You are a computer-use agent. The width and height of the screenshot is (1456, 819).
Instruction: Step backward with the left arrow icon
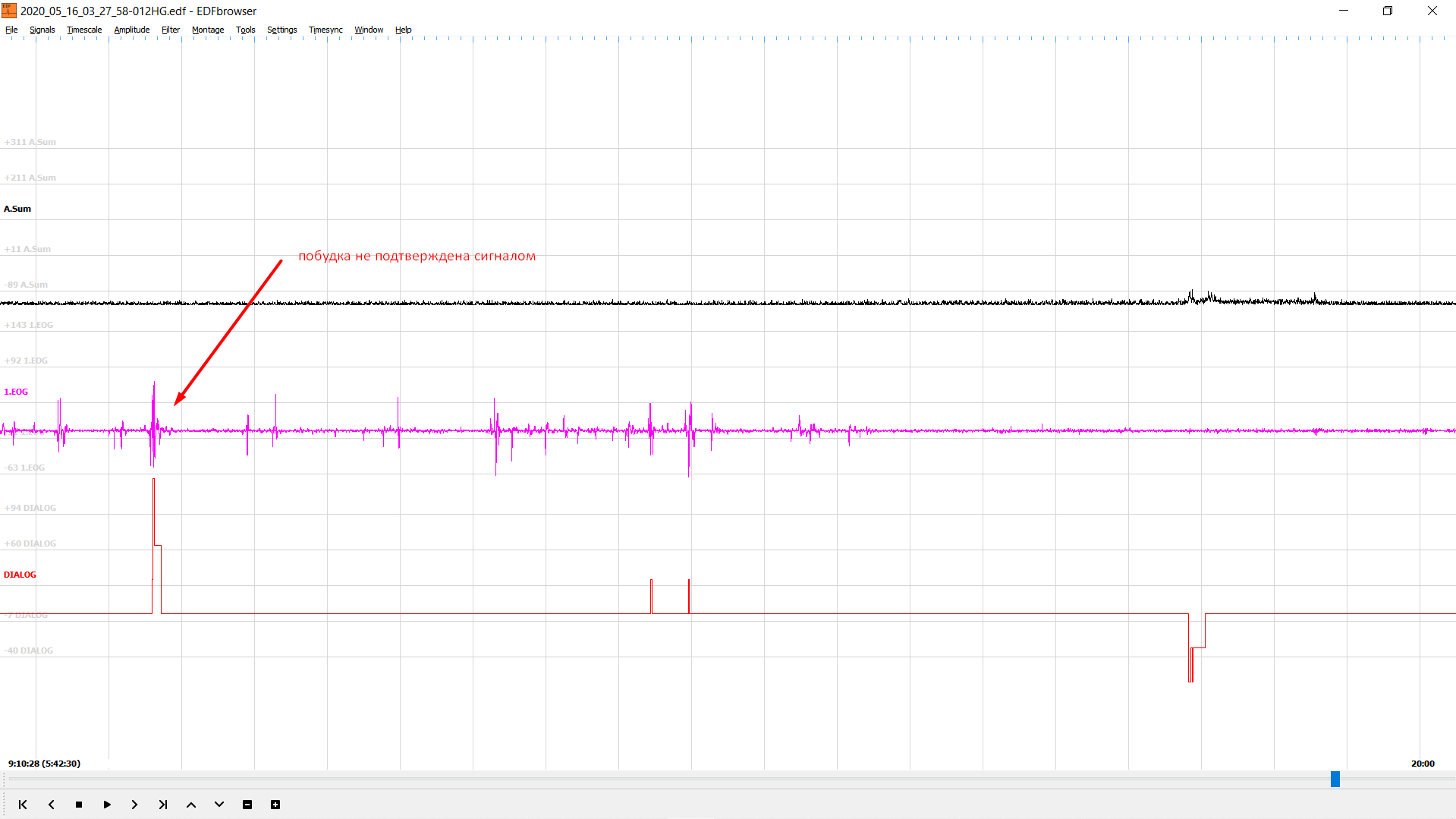[x=51, y=805]
